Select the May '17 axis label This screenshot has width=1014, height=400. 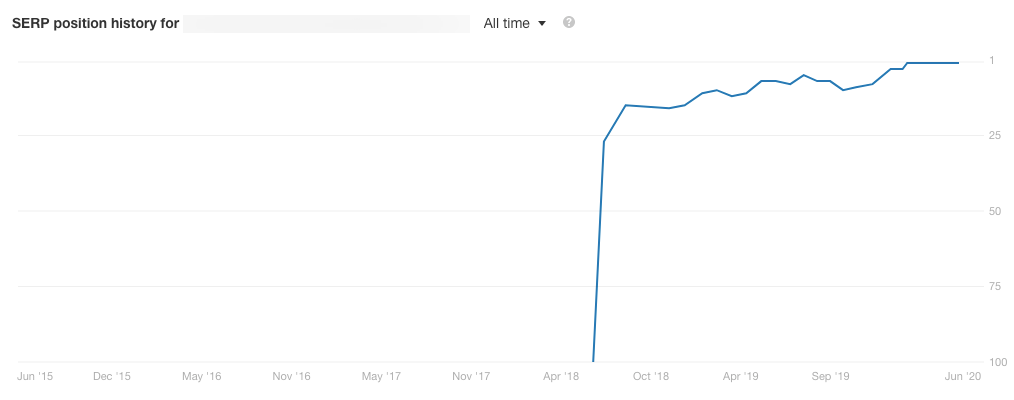click(382, 376)
